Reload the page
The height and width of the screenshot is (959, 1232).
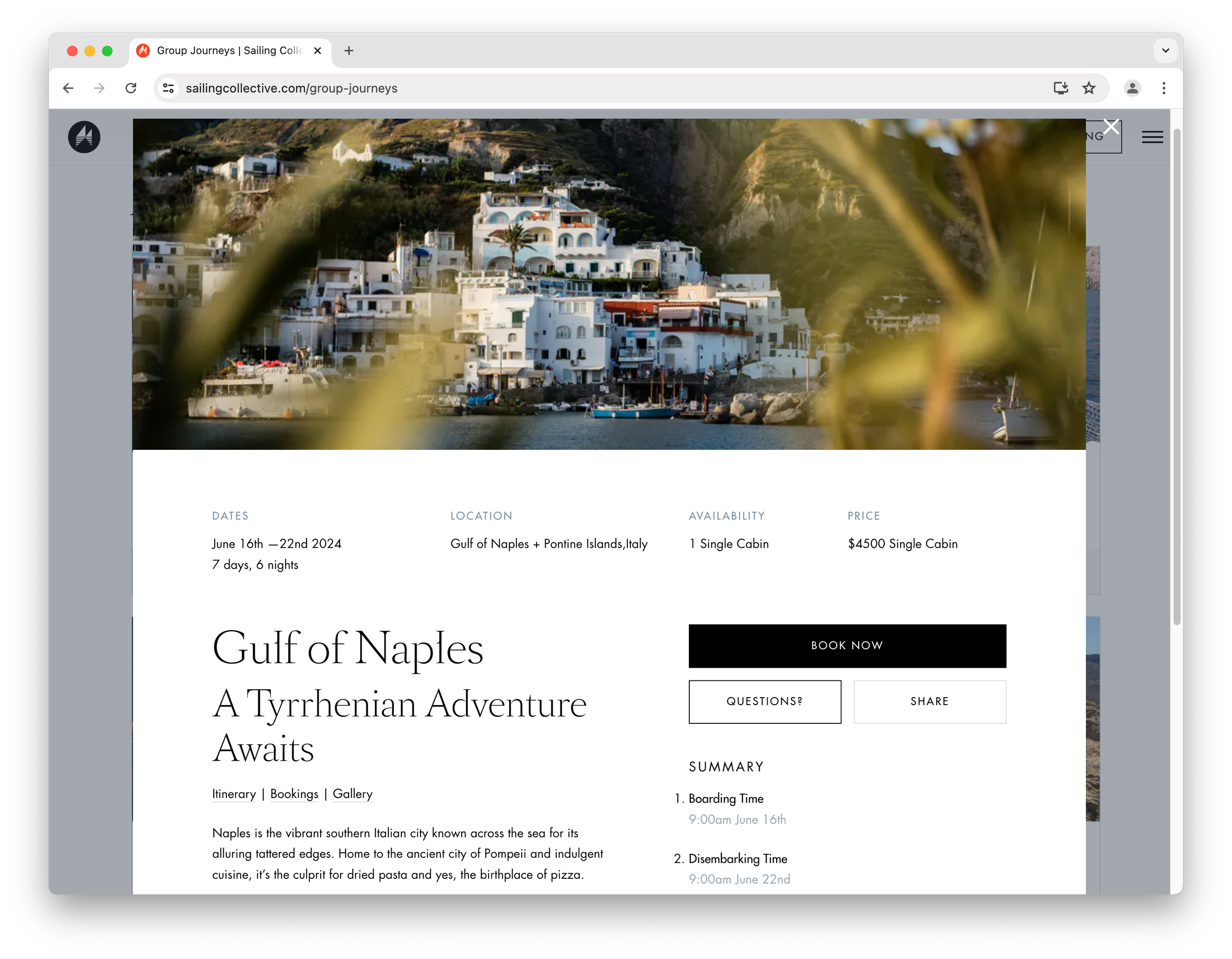pyautogui.click(x=131, y=88)
